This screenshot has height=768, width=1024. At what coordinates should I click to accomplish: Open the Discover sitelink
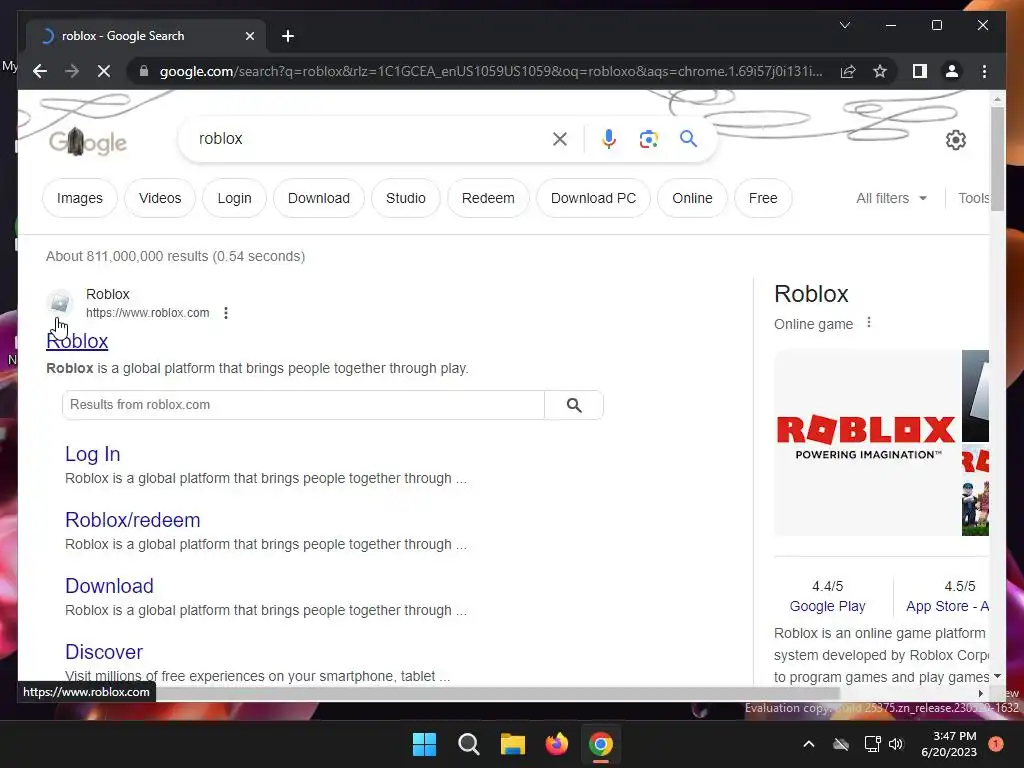click(104, 652)
